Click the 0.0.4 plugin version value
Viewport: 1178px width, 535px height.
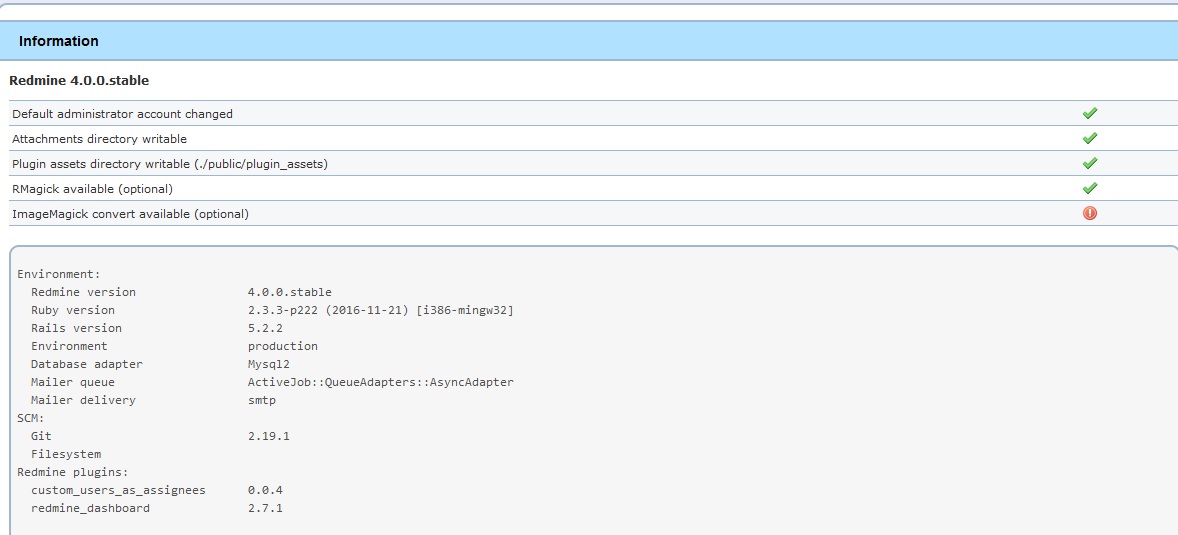[265, 491]
